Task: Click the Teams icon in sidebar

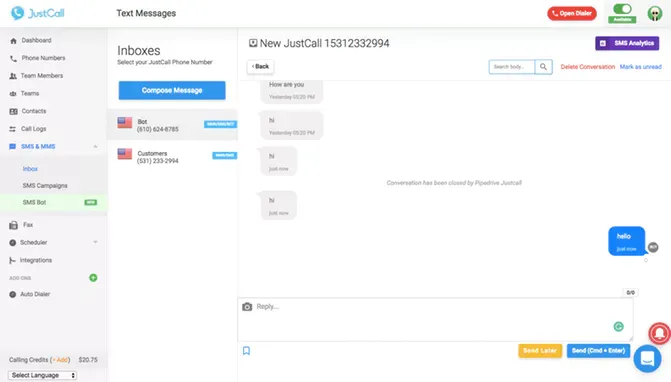Action: (13, 93)
